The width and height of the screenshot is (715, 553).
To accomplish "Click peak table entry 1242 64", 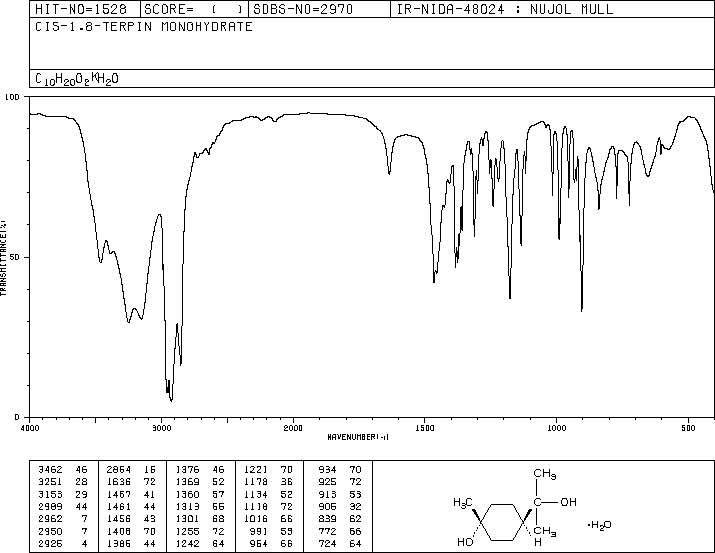I will pyautogui.click(x=200, y=543).
